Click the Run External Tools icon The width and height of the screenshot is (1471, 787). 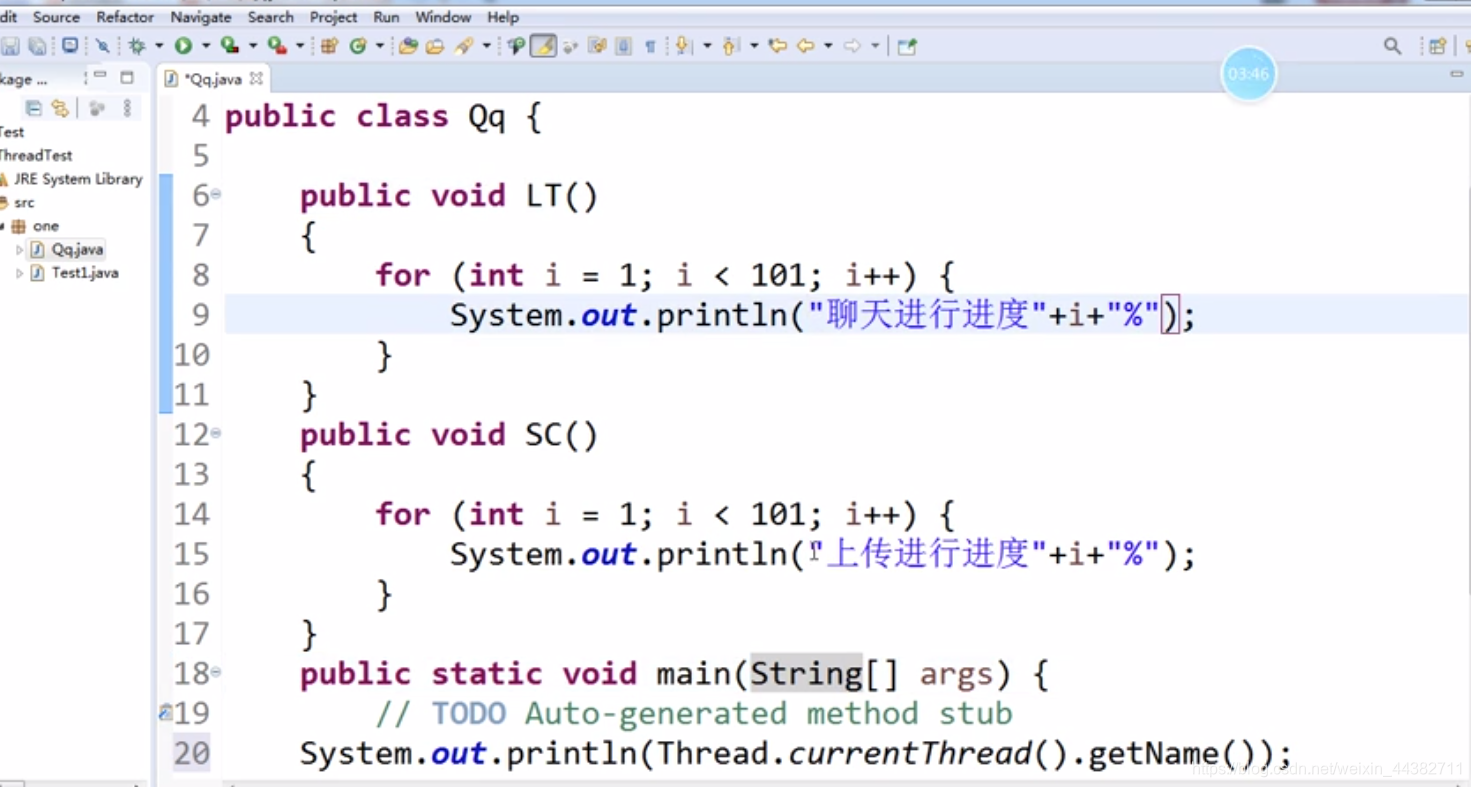coord(276,46)
